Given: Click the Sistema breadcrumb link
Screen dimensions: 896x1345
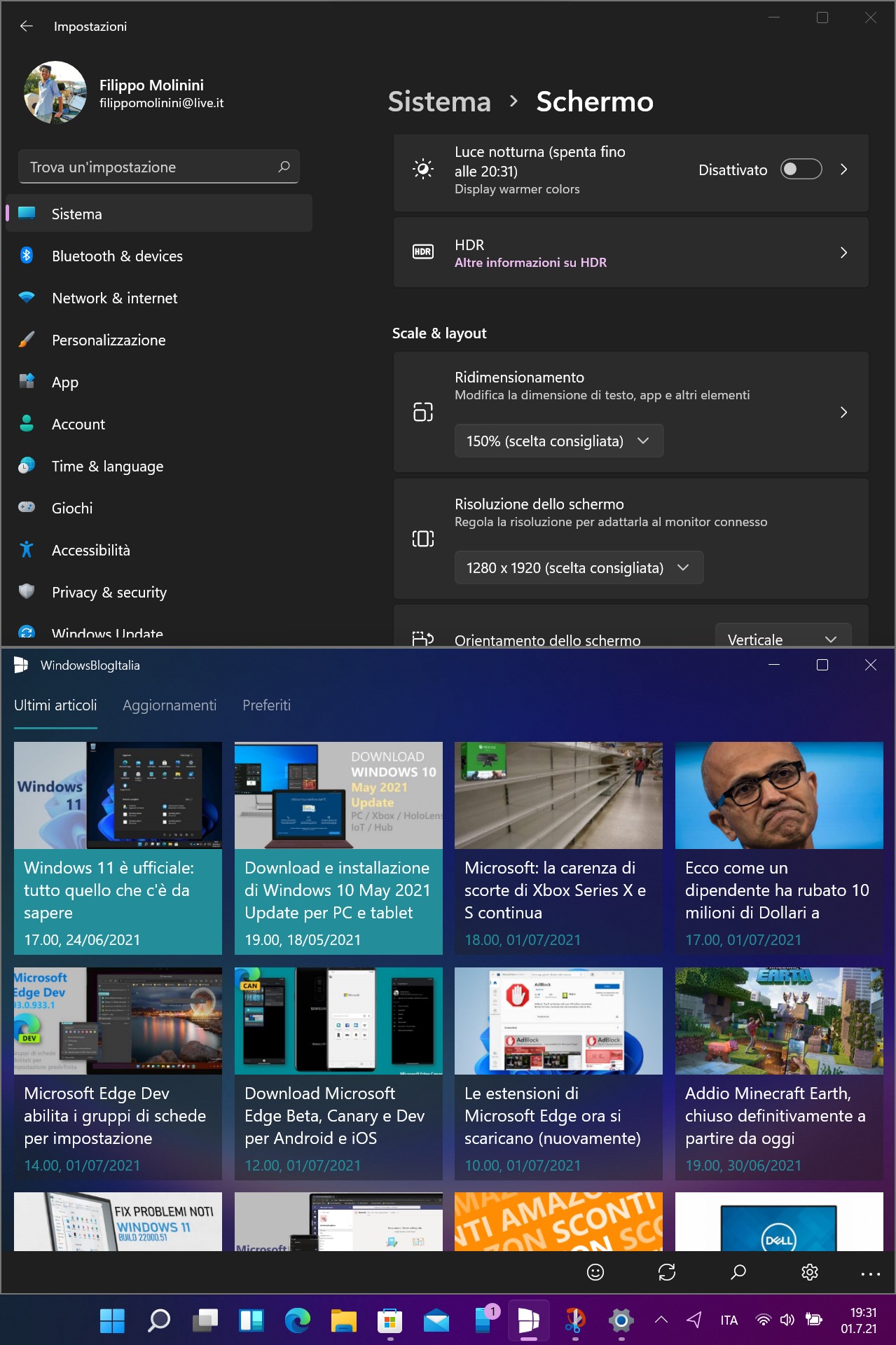Looking at the screenshot, I should (439, 102).
